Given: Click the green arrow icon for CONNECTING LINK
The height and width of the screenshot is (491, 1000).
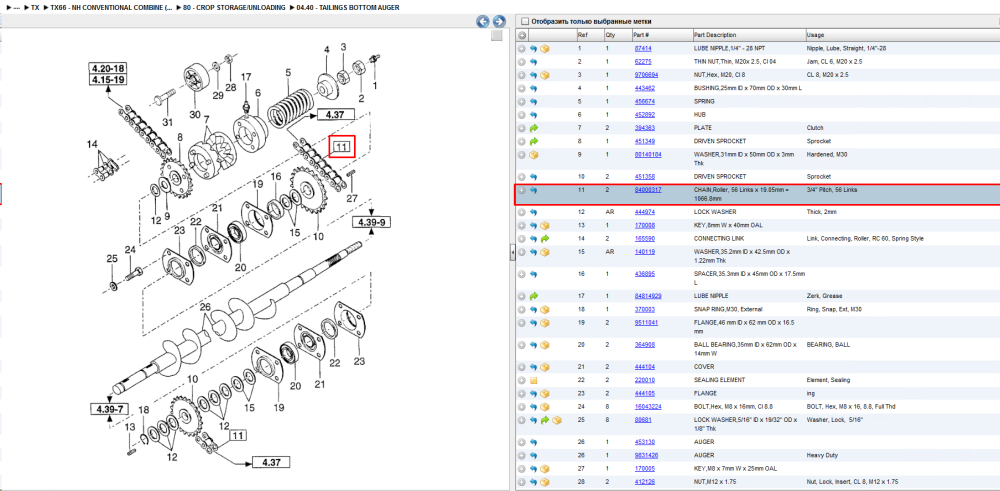Looking at the screenshot, I should [545, 238].
